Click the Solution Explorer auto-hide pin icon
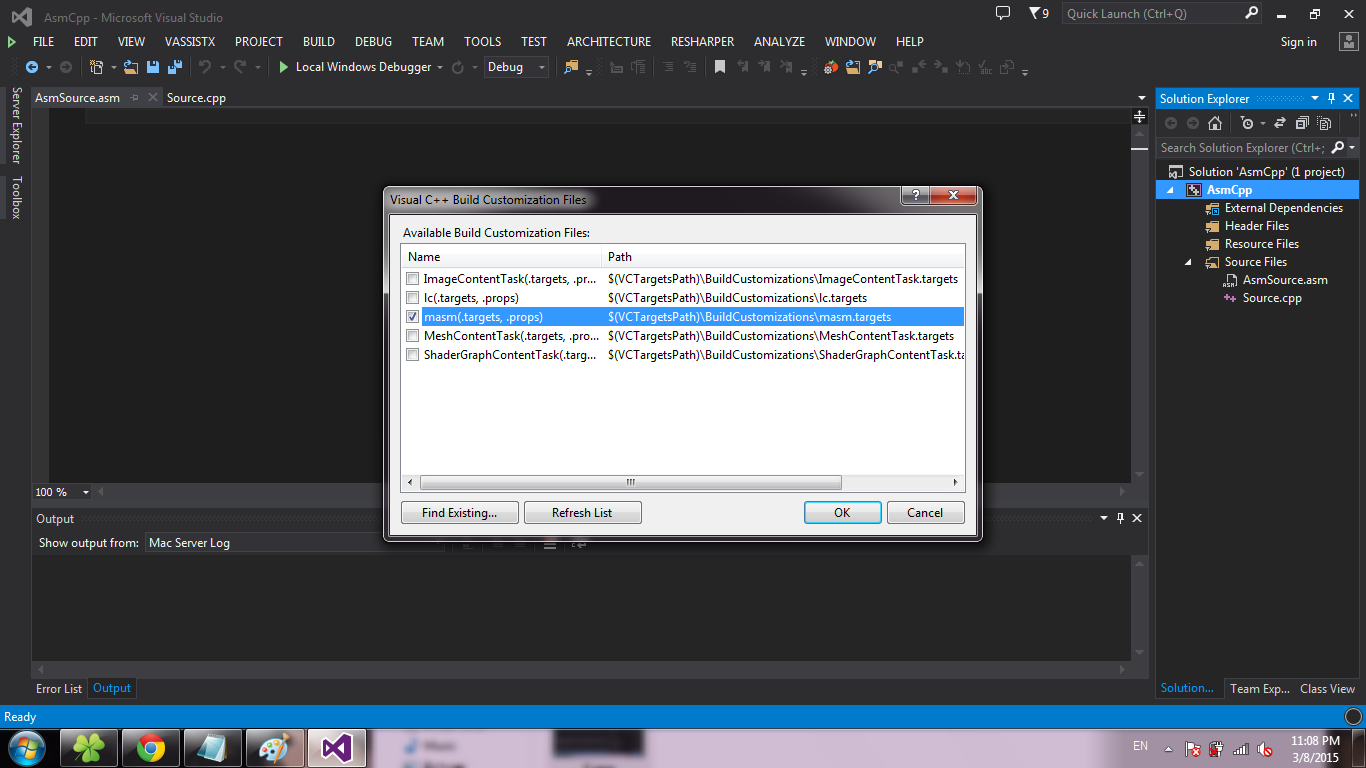The image size is (1366, 768). 1331,98
